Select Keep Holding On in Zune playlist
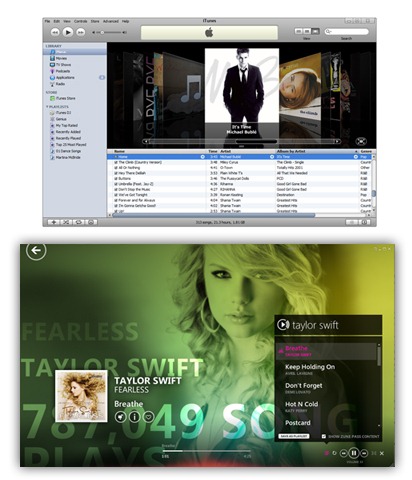The height and width of the screenshot is (480, 412). pyautogui.click(x=310, y=369)
